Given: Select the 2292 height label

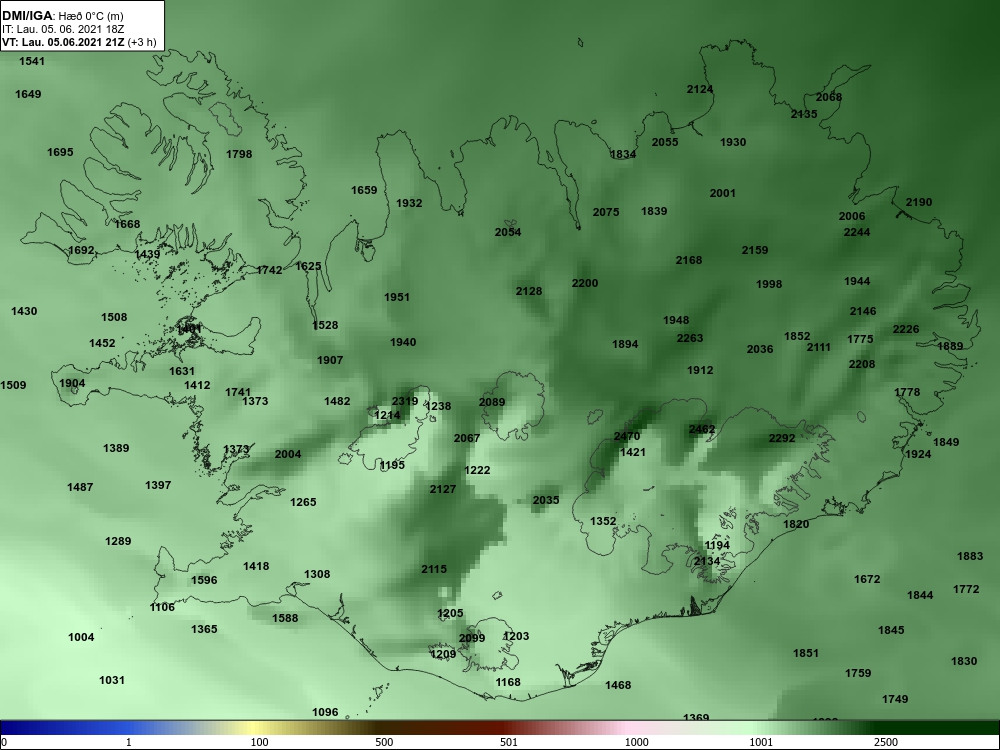Looking at the screenshot, I should point(782,438).
